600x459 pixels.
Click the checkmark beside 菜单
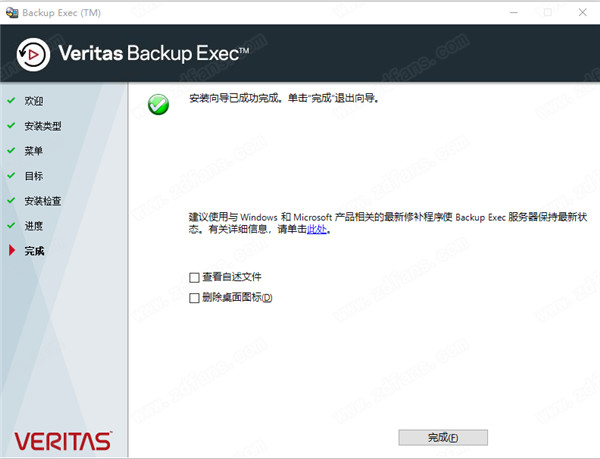click(11, 150)
